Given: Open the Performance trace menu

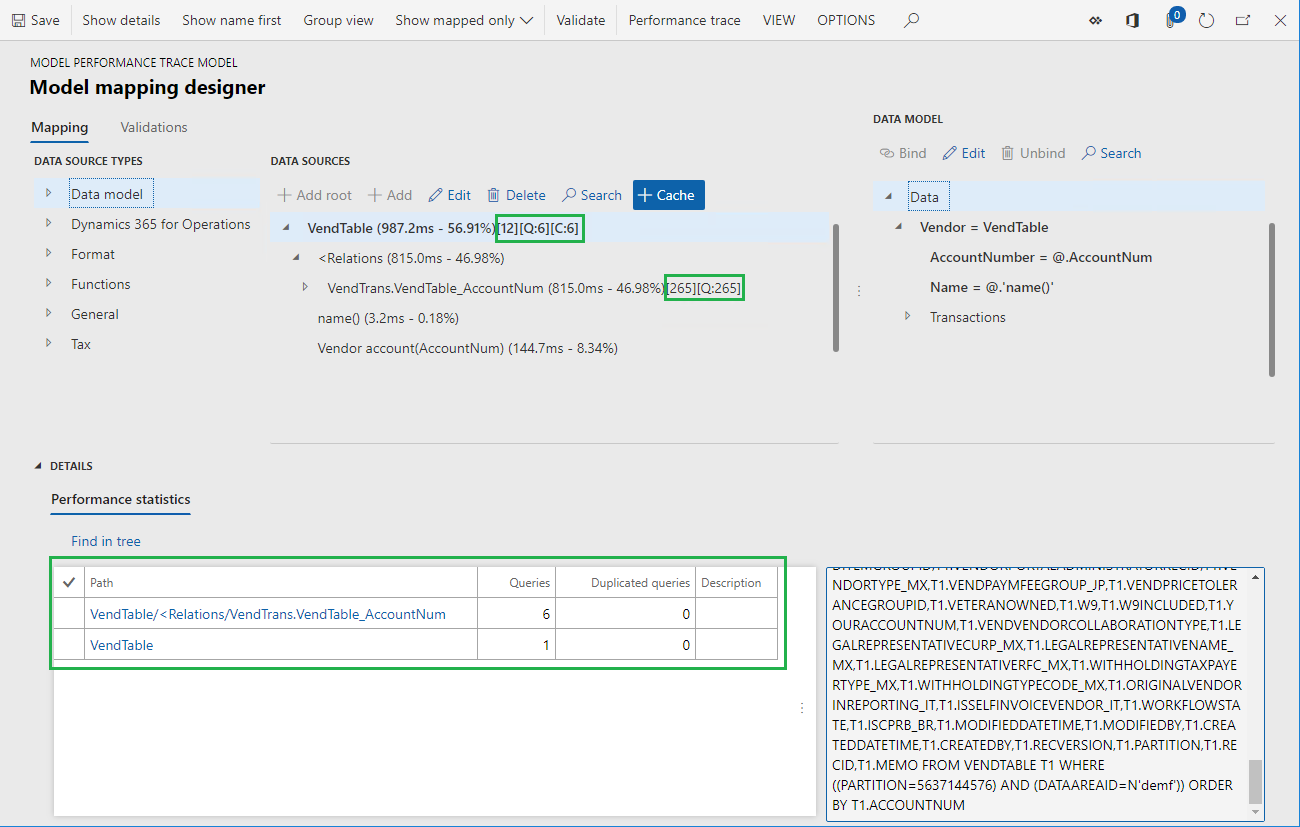Looking at the screenshot, I should click(685, 20).
